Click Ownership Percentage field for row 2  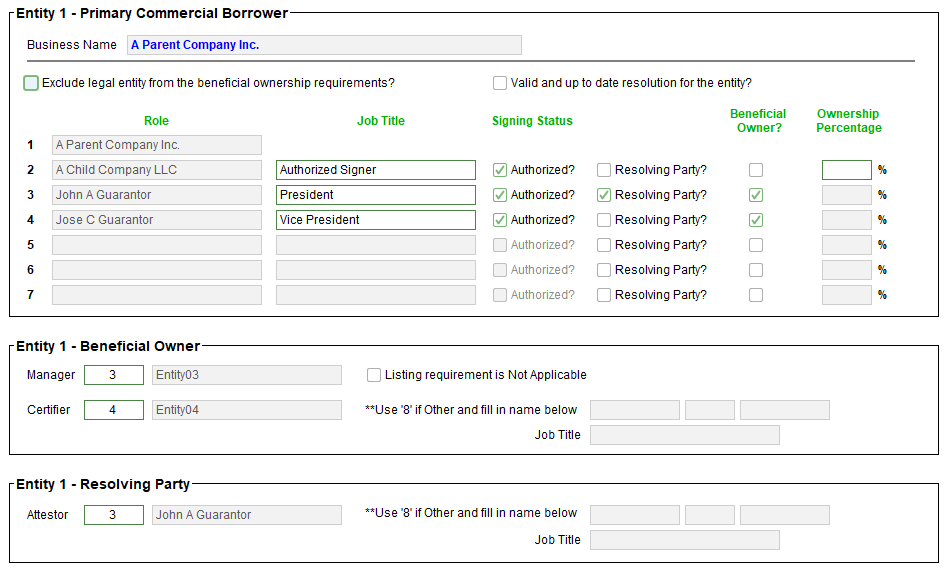pyautogui.click(x=846, y=170)
